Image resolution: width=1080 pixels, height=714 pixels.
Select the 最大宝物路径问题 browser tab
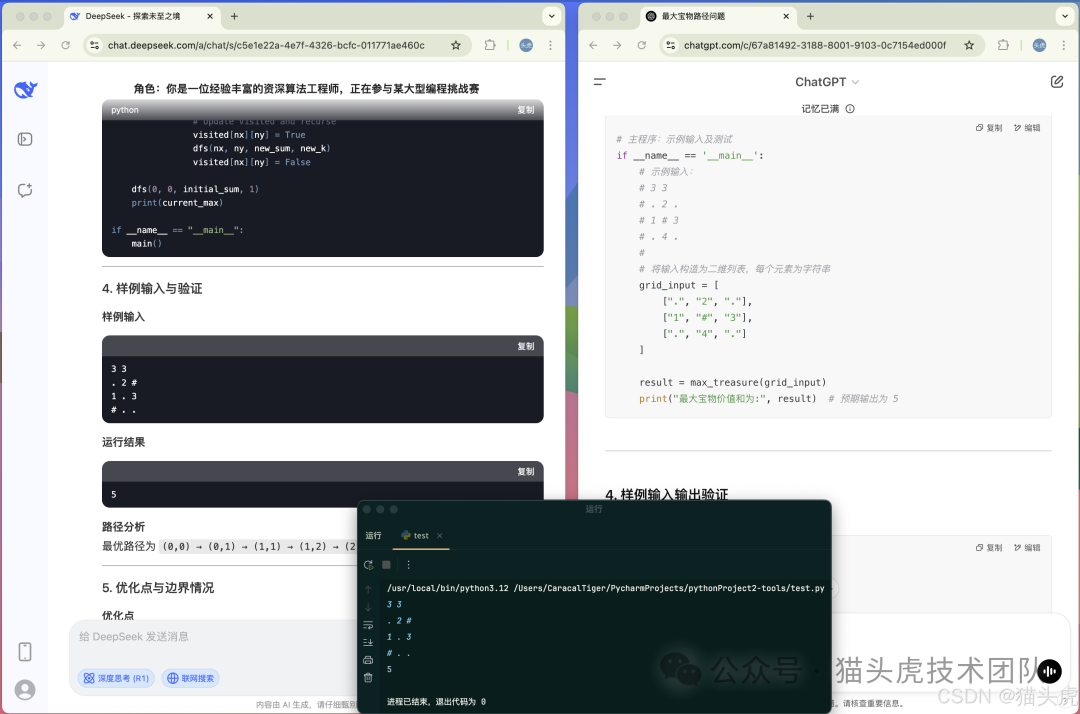click(718, 16)
